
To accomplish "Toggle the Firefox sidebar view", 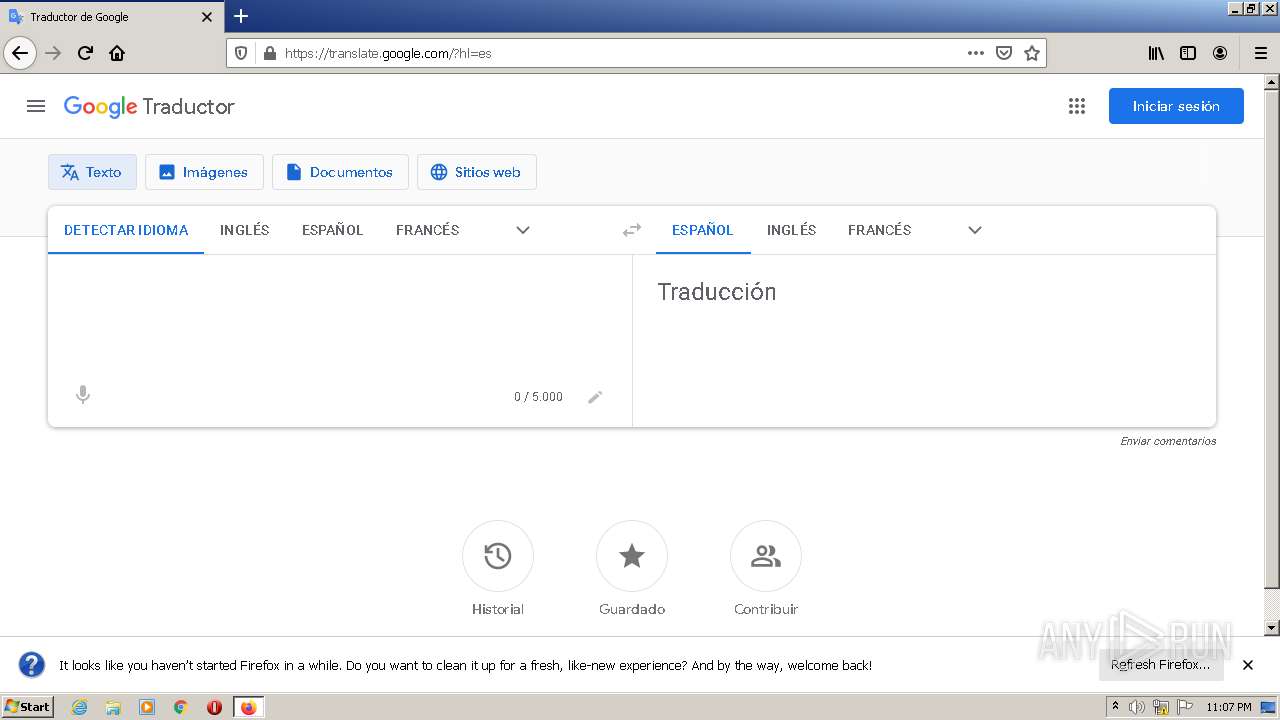I will [x=1188, y=53].
